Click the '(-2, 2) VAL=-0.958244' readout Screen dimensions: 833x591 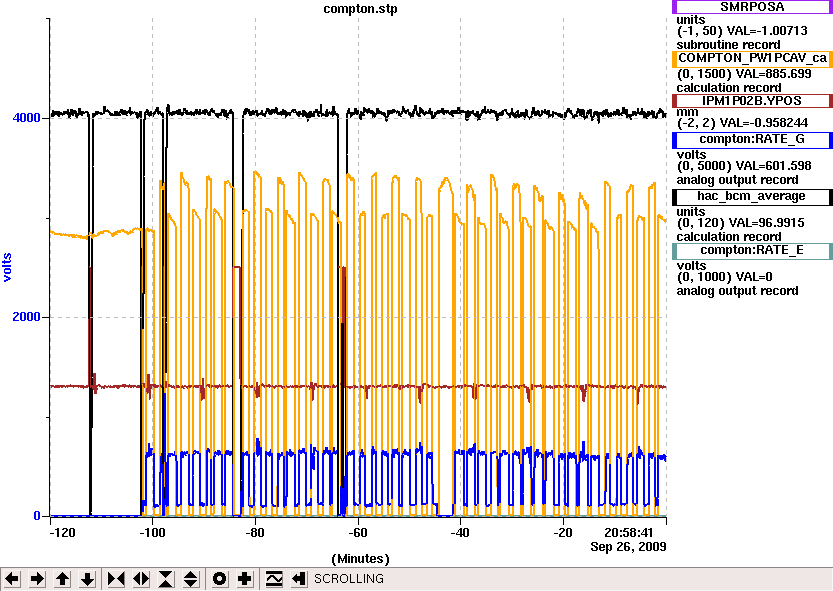(742, 123)
